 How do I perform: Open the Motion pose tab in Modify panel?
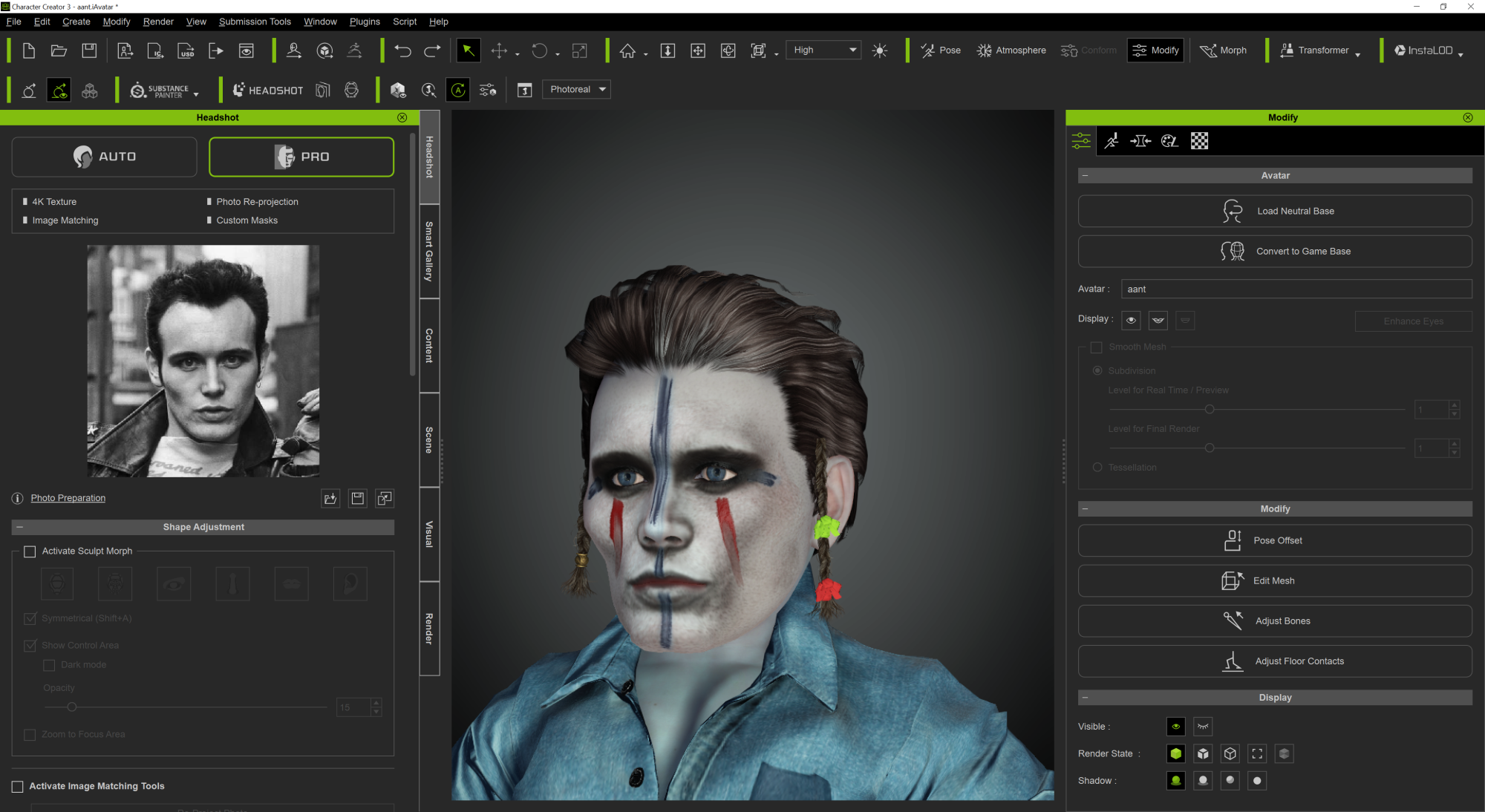1112,141
